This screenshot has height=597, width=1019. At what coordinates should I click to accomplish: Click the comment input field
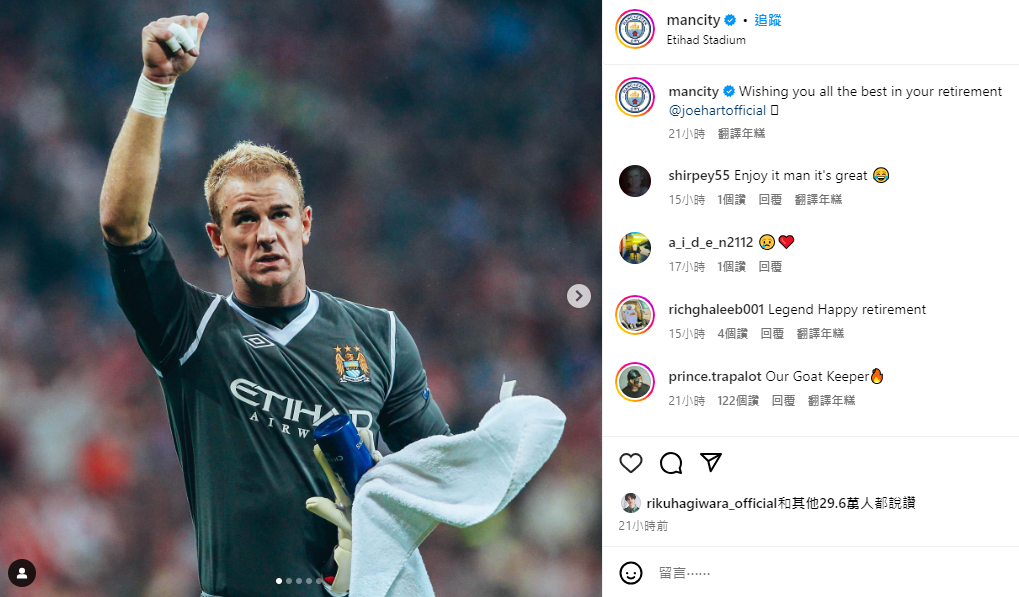click(832, 573)
